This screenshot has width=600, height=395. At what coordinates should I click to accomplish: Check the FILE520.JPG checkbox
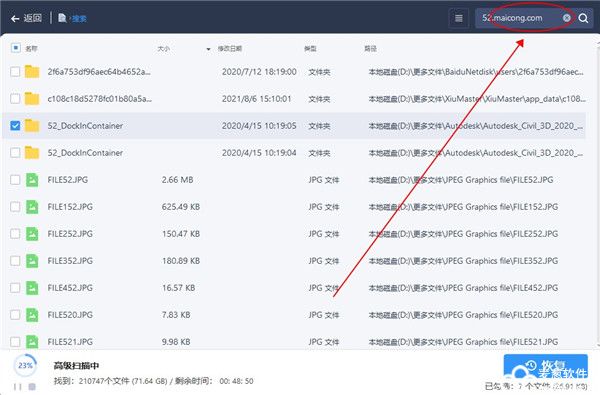pos(15,315)
